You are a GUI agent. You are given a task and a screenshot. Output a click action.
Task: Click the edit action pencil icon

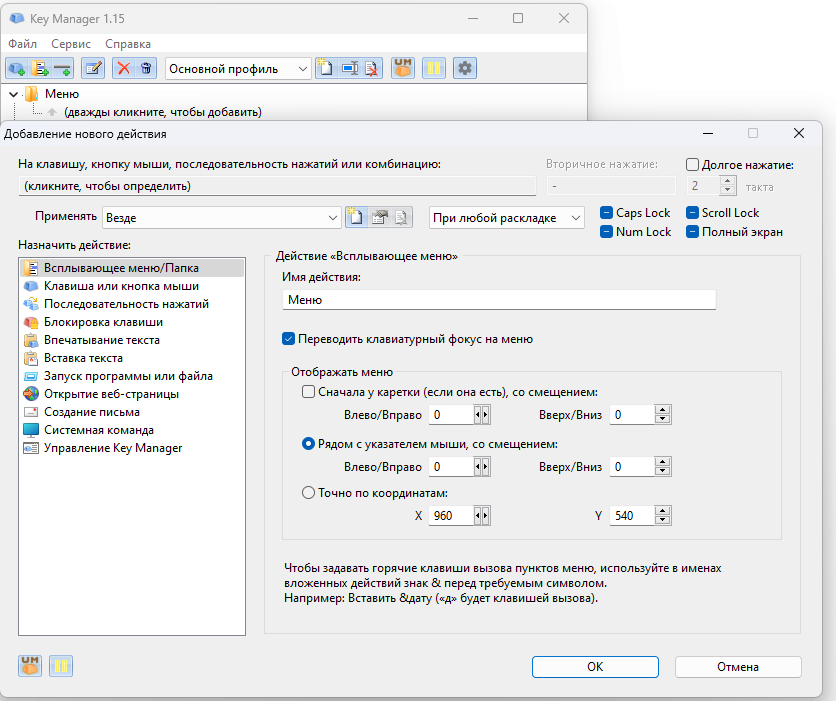tap(93, 68)
